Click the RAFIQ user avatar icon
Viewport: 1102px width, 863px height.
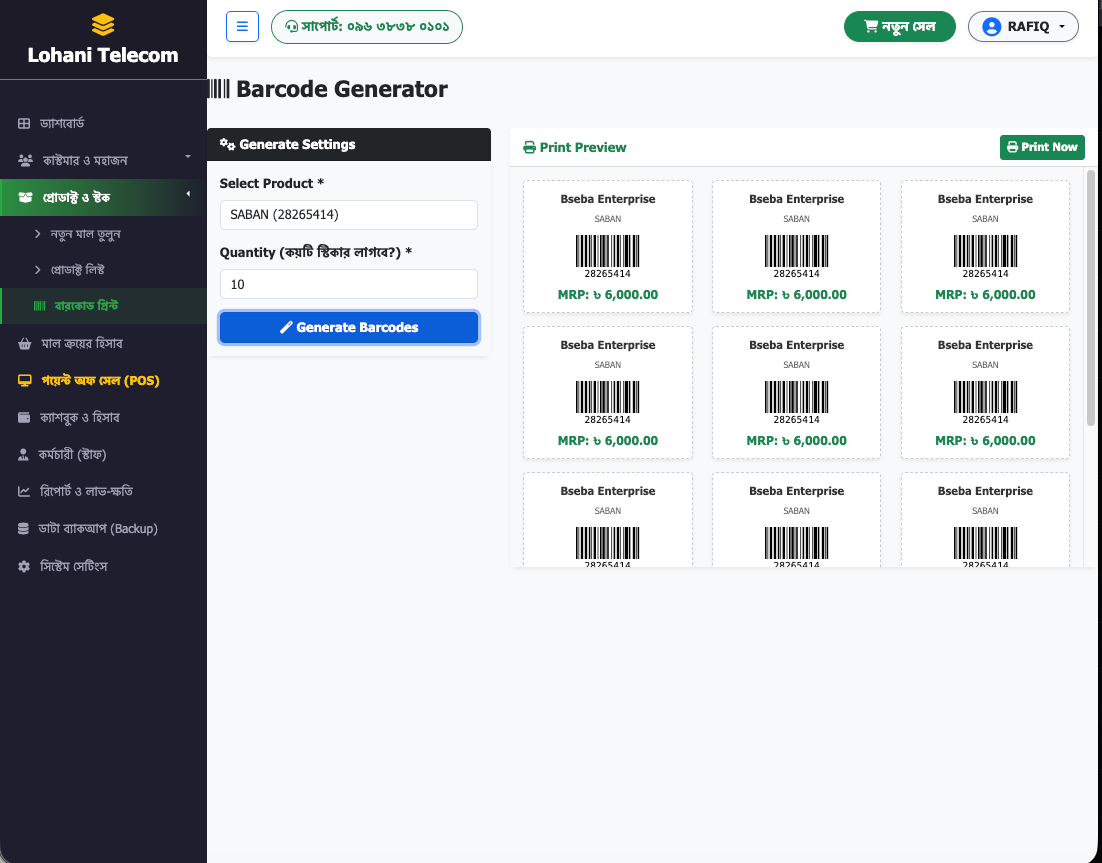pos(992,27)
